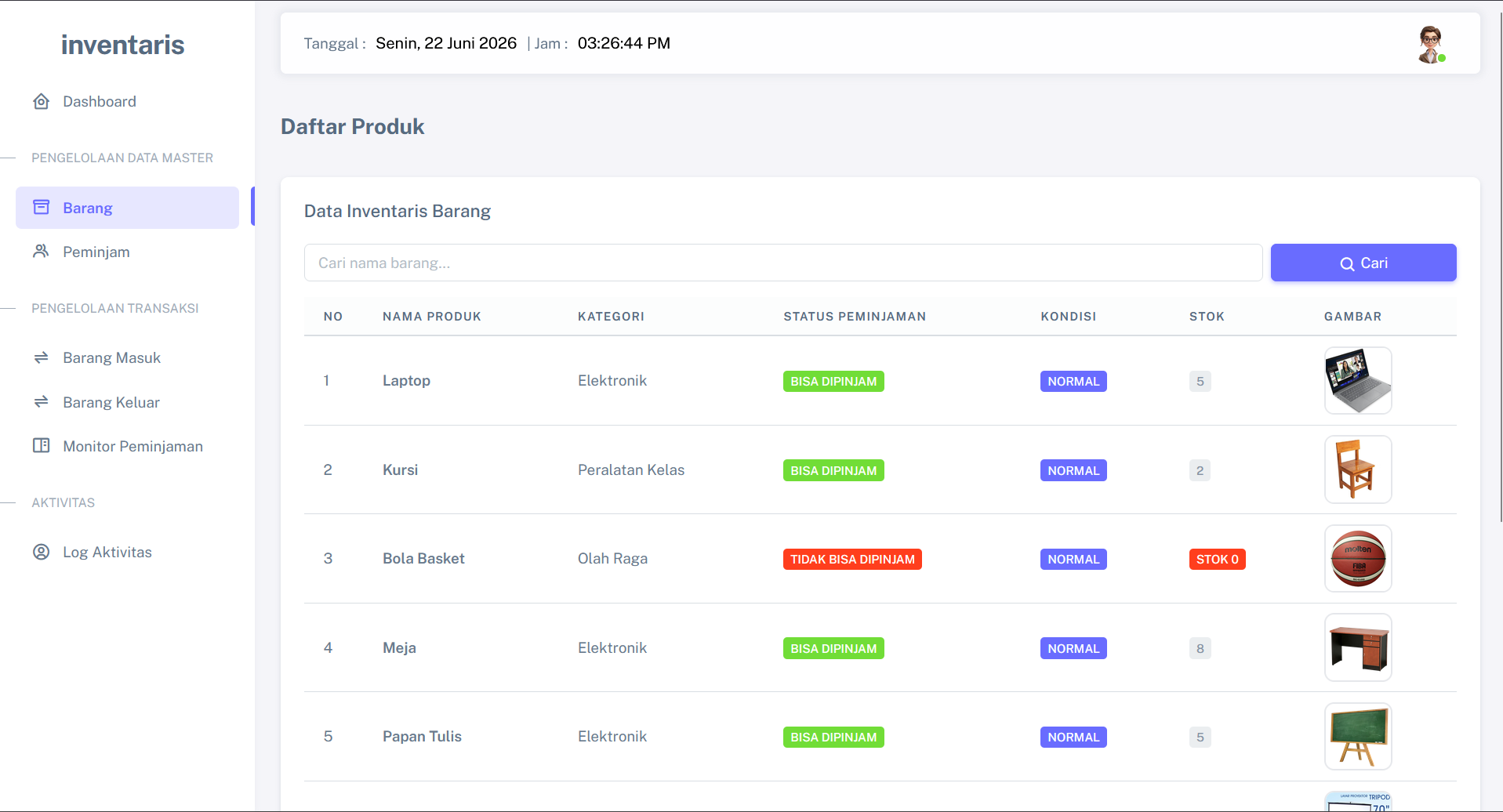Click Laptop's BISA DIPINJAM badge

[833, 381]
